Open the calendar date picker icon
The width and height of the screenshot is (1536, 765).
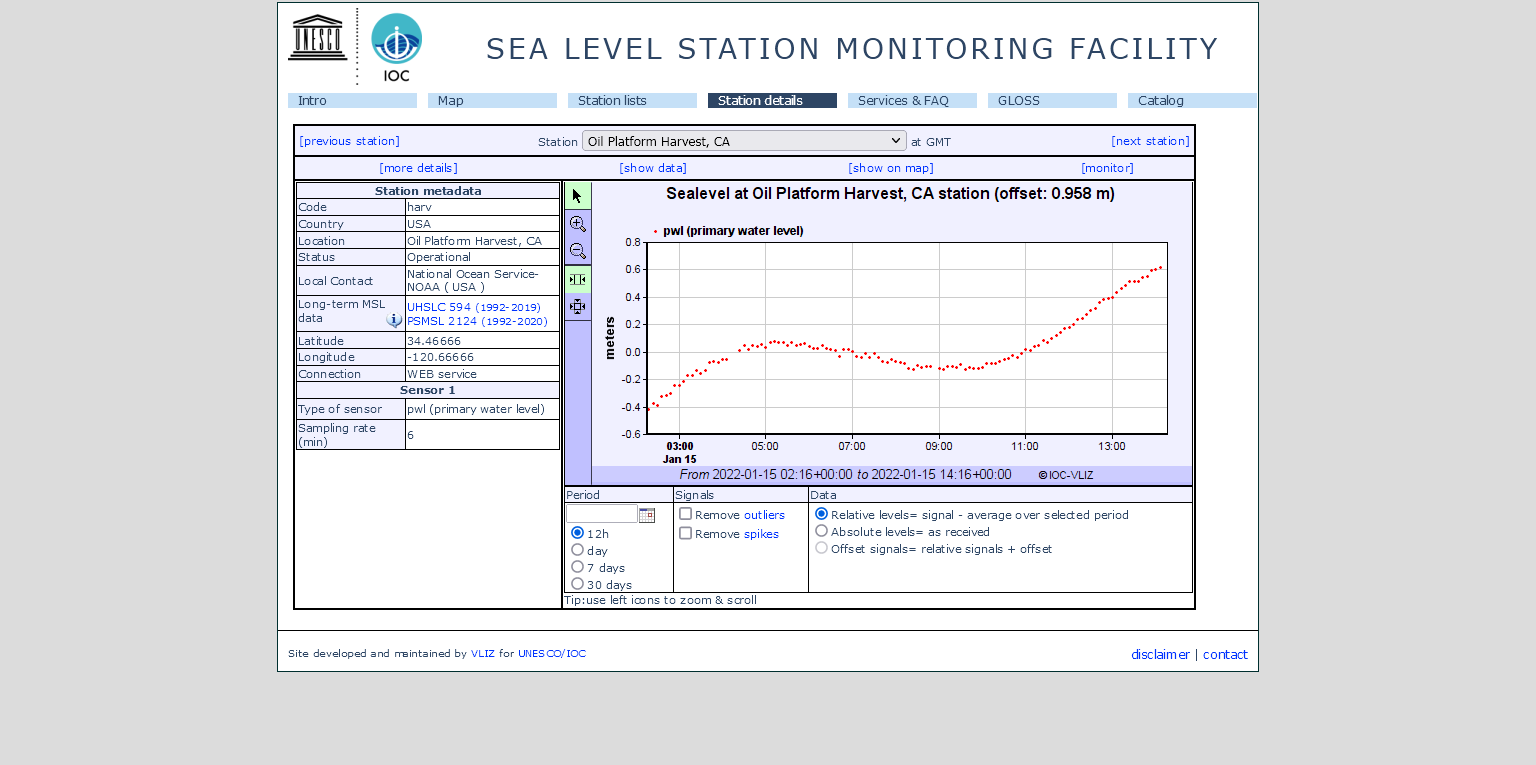click(647, 515)
